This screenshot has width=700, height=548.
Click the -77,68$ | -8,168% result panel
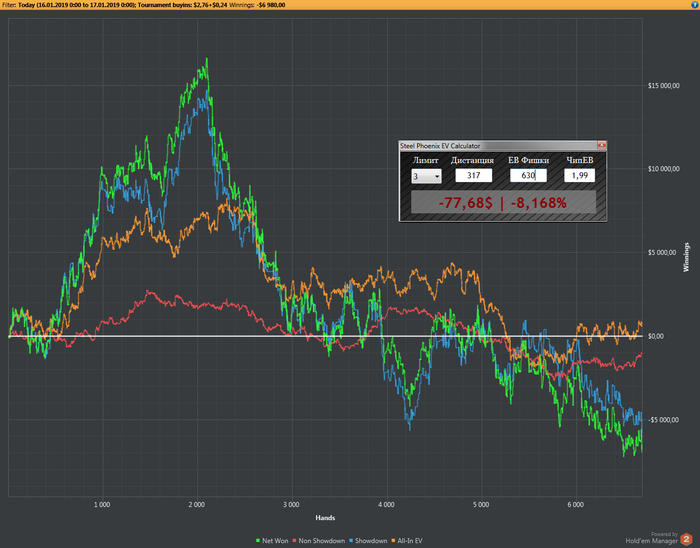pyautogui.click(x=503, y=203)
